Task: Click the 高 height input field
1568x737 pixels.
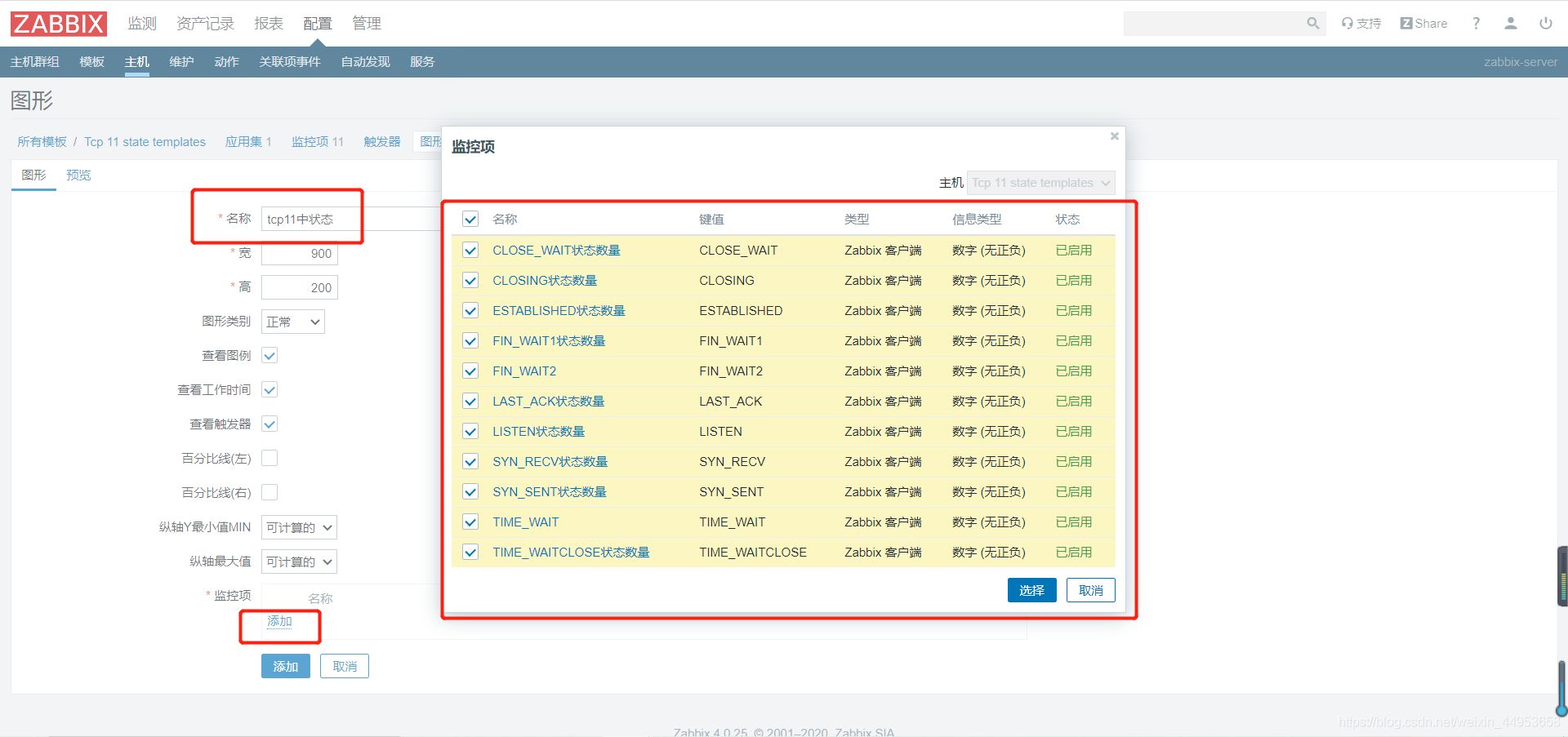Action: coord(300,287)
